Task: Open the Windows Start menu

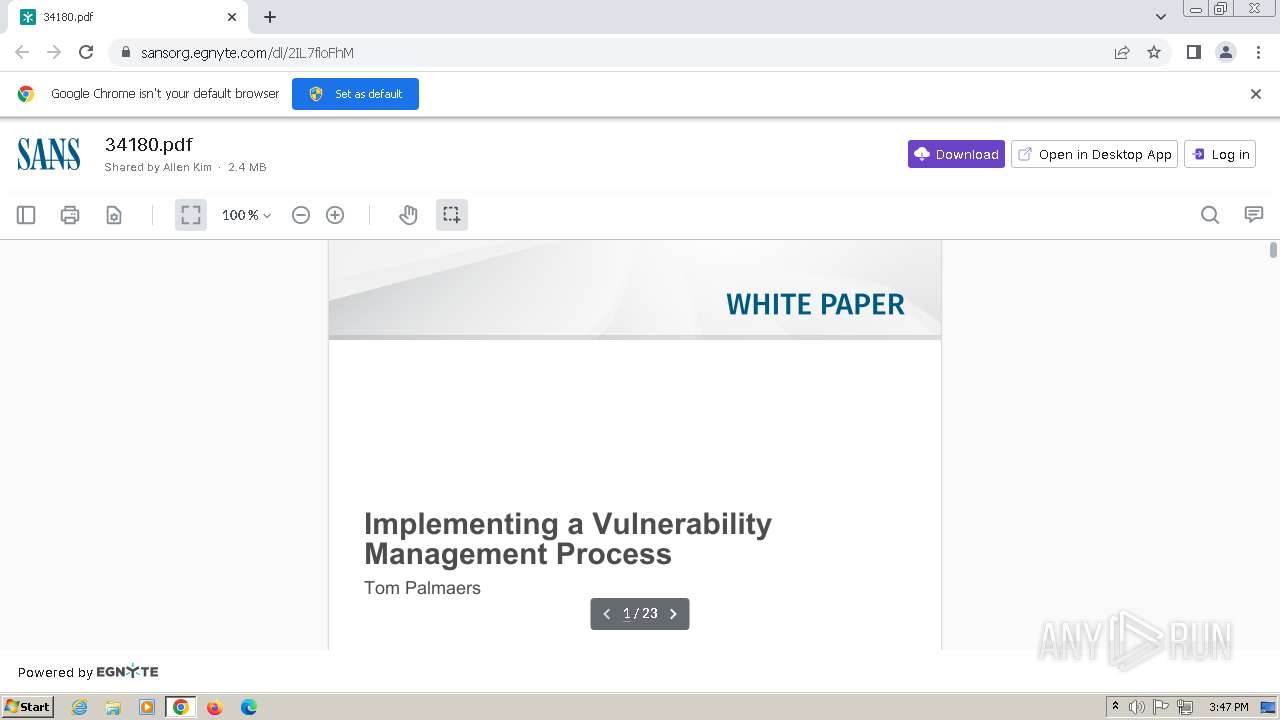Action: [28, 706]
